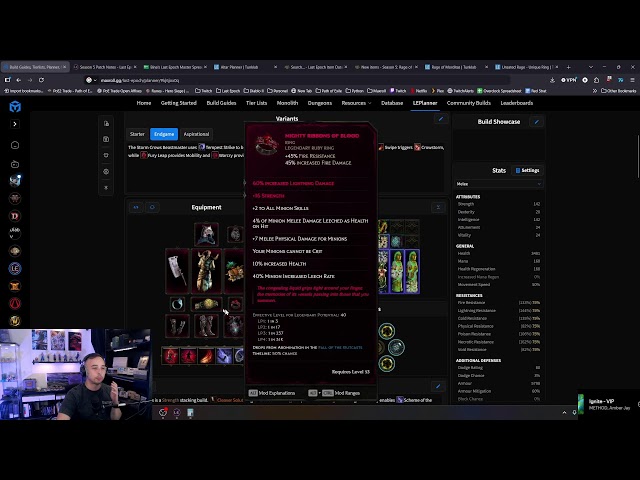This screenshot has width=640, height=480.
Task: Select the boots equipment slot
Action: 206,326
